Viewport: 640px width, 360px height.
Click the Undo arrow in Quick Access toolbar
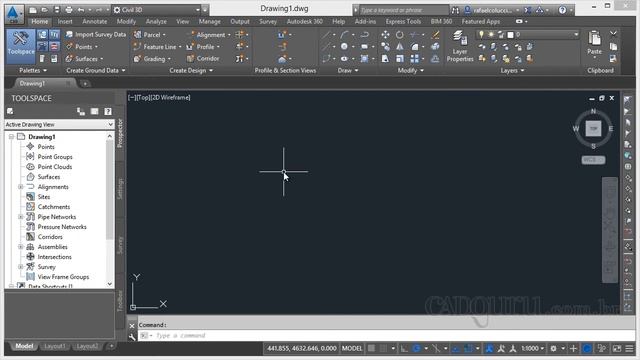pos(81,10)
